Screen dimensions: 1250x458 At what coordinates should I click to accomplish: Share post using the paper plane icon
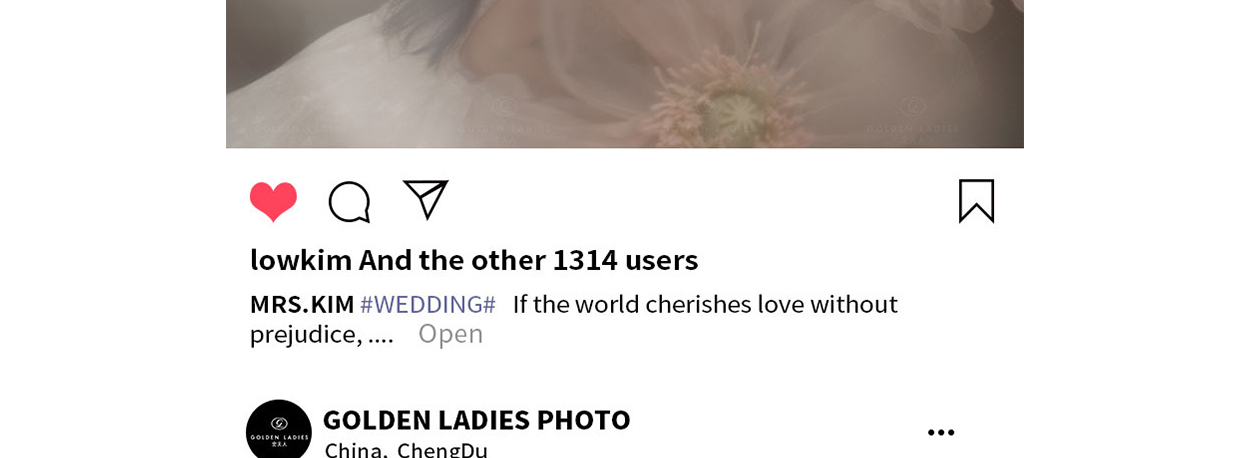point(425,199)
